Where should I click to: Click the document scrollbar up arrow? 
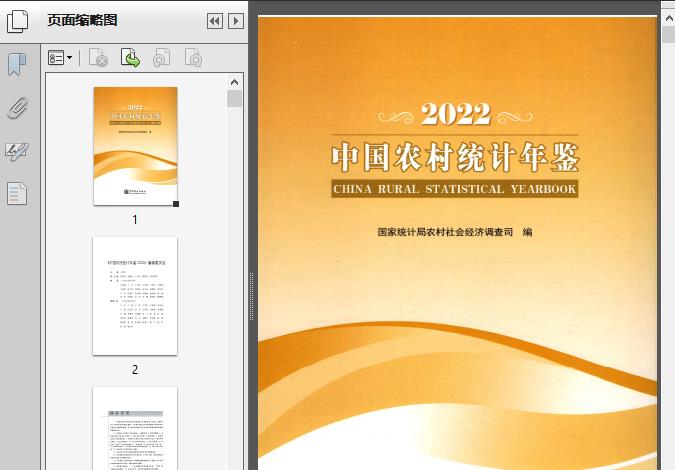669,19
